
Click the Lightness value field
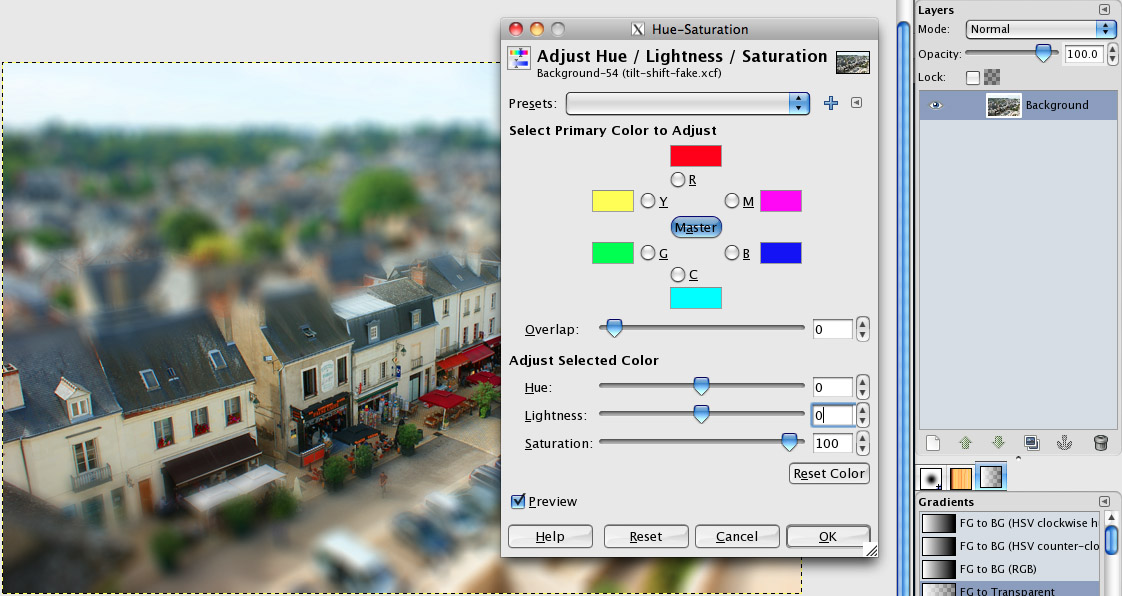(833, 415)
